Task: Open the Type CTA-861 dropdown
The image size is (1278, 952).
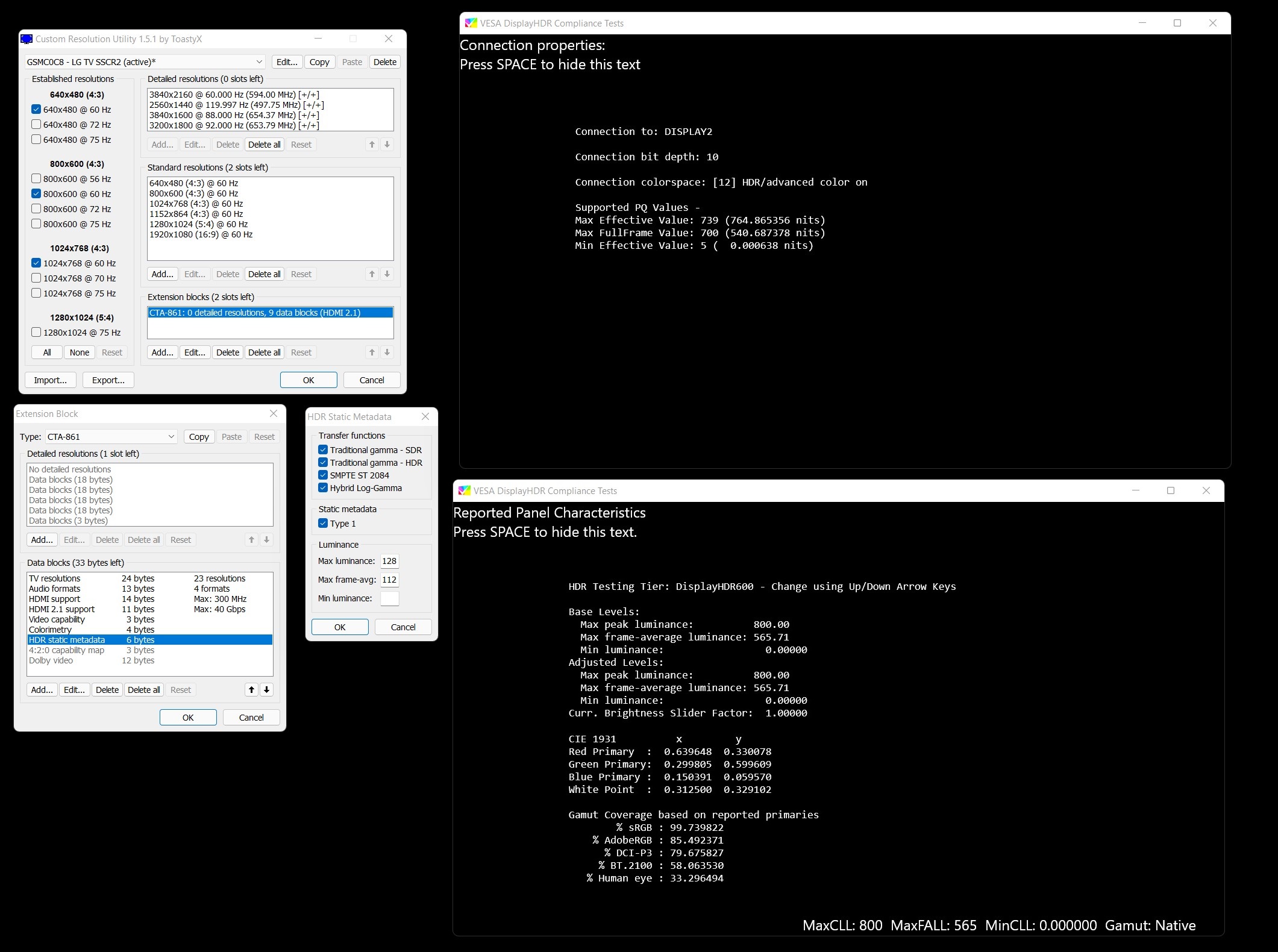Action: point(111,437)
